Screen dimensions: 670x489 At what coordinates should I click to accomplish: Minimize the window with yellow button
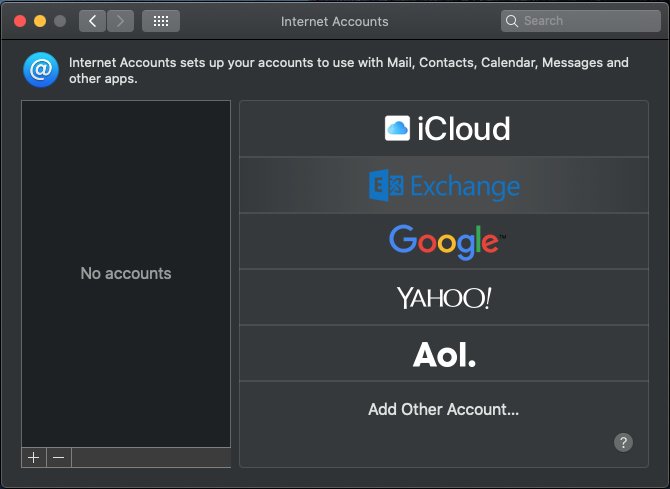[39, 20]
